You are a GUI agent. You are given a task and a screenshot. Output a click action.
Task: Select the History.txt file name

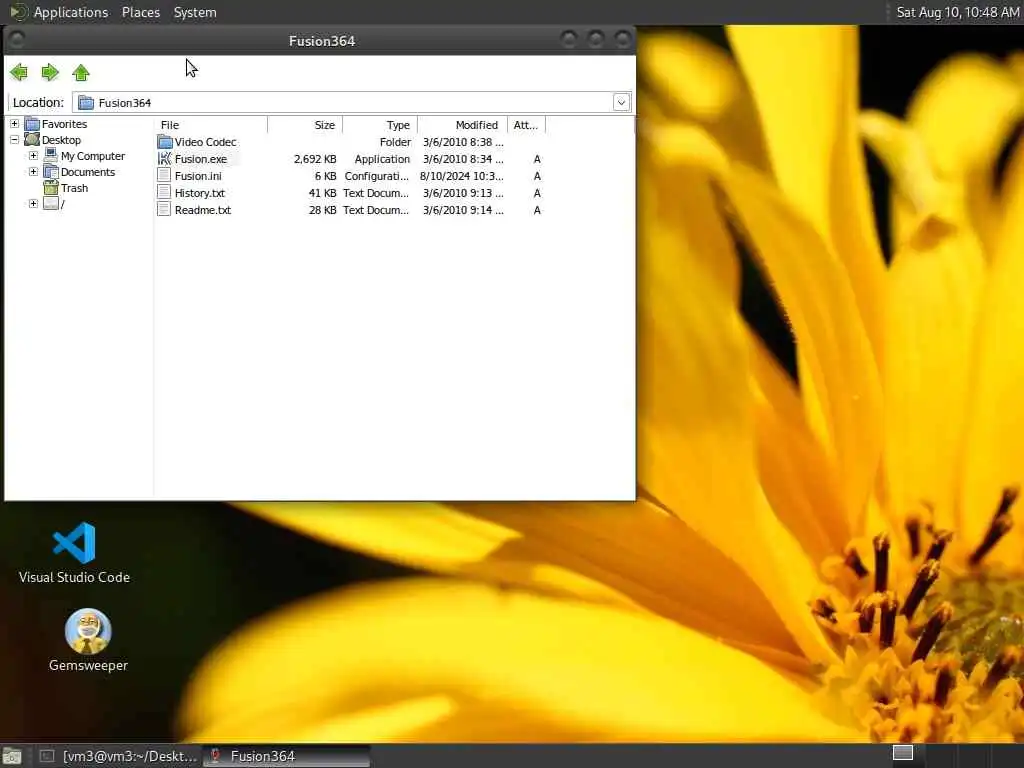tap(199, 193)
